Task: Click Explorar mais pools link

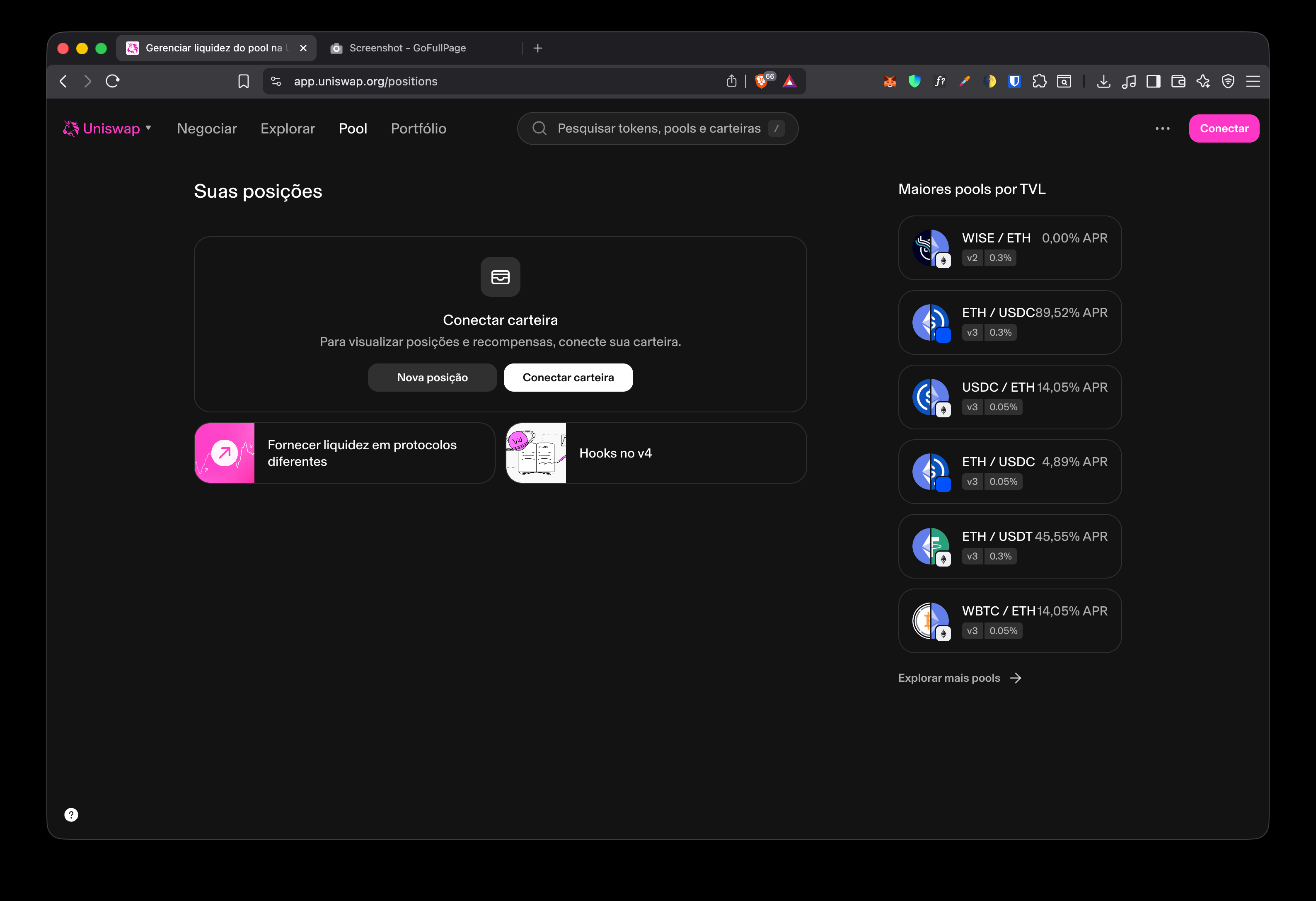Action: pyautogui.click(x=960, y=678)
